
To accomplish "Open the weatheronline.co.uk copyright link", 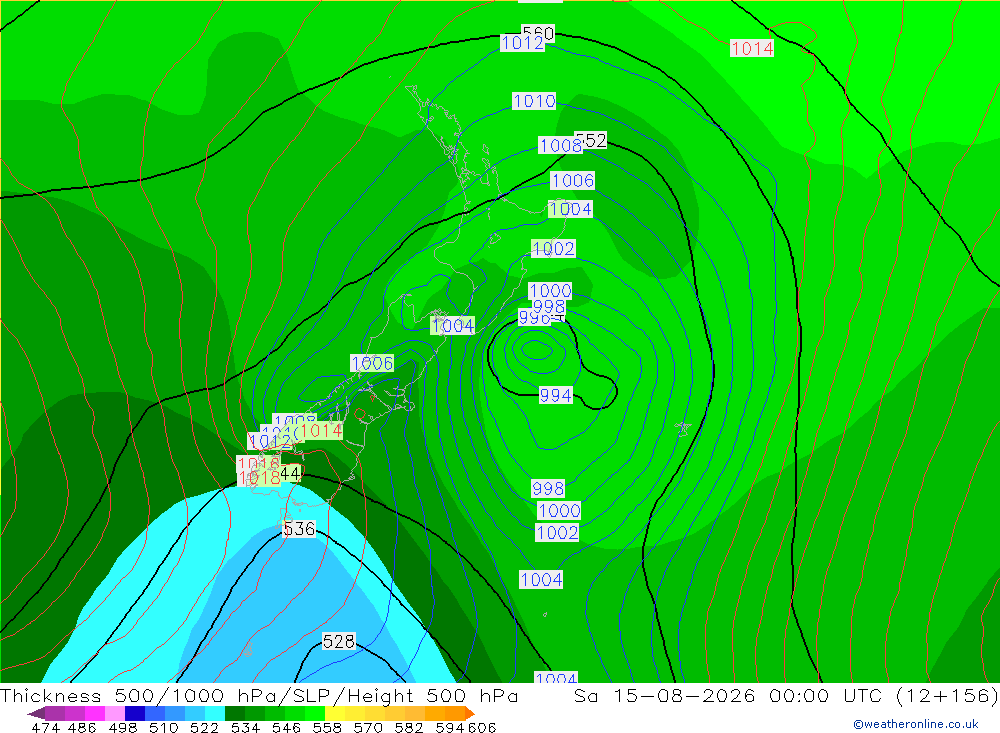I will pos(915,723).
